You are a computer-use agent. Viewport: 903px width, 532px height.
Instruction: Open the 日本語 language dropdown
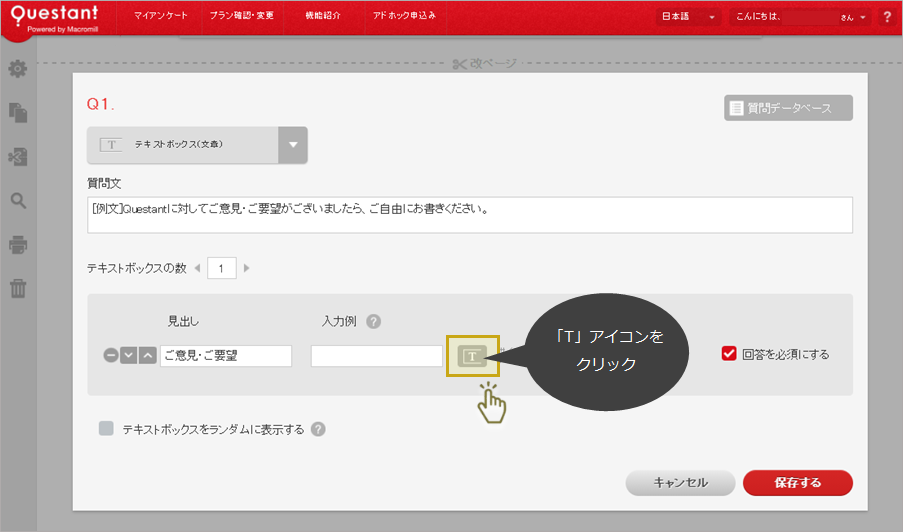click(x=689, y=17)
